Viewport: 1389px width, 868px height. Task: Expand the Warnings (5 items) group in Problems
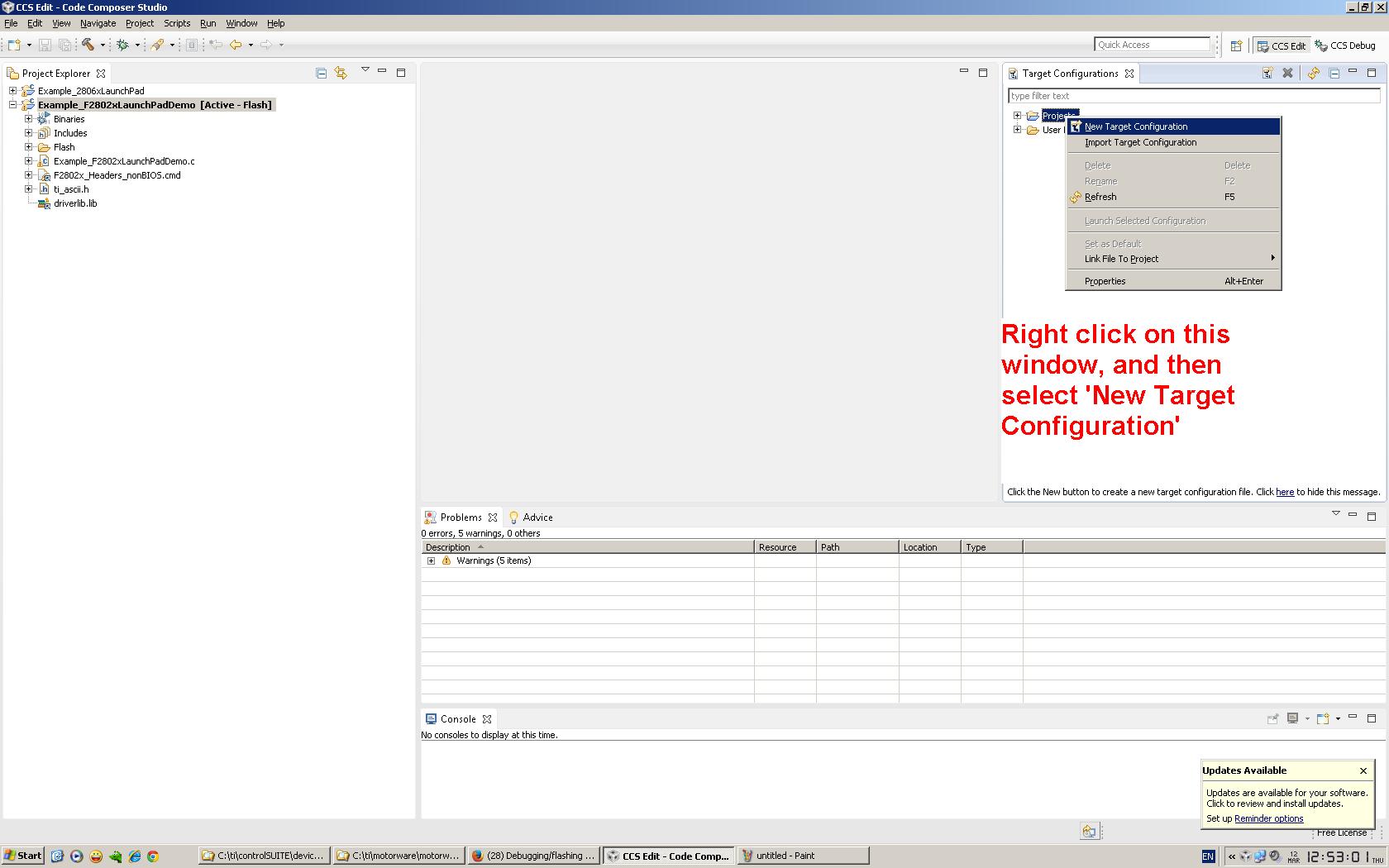click(x=431, y=560)
